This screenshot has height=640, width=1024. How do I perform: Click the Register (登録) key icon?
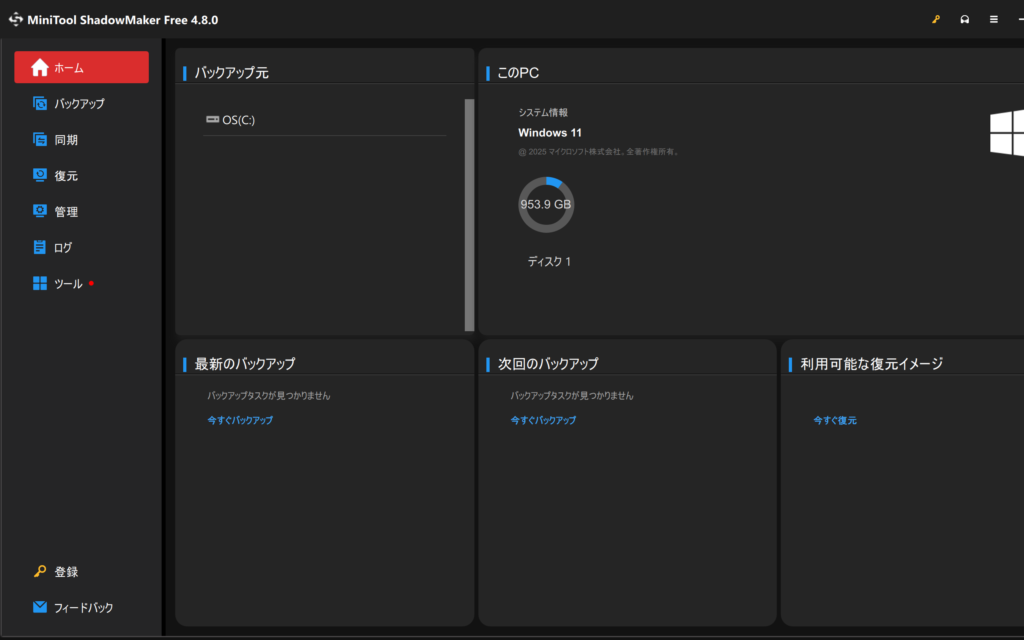point(40,572)
